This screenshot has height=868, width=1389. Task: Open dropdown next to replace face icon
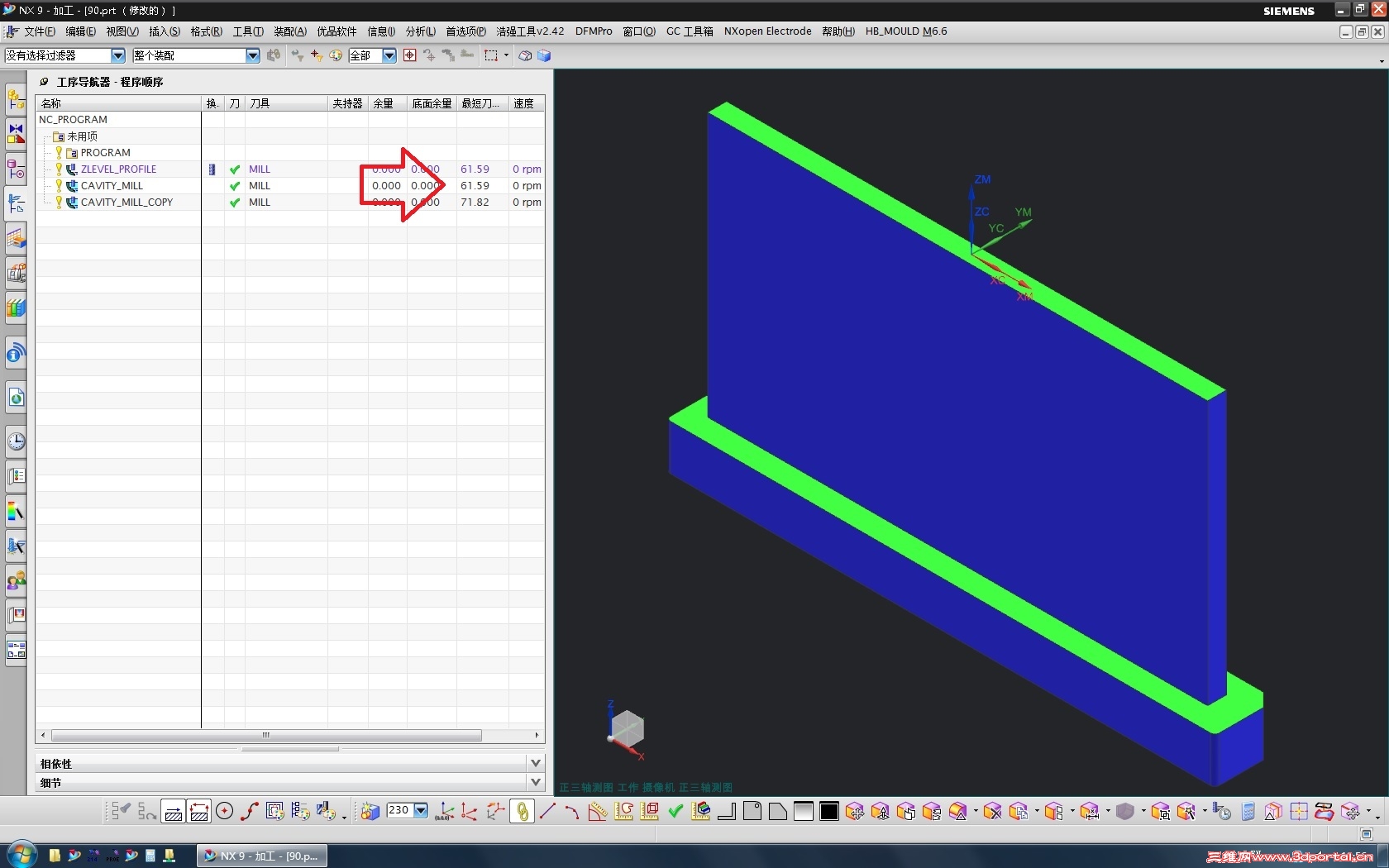click(x=976, y=811)
